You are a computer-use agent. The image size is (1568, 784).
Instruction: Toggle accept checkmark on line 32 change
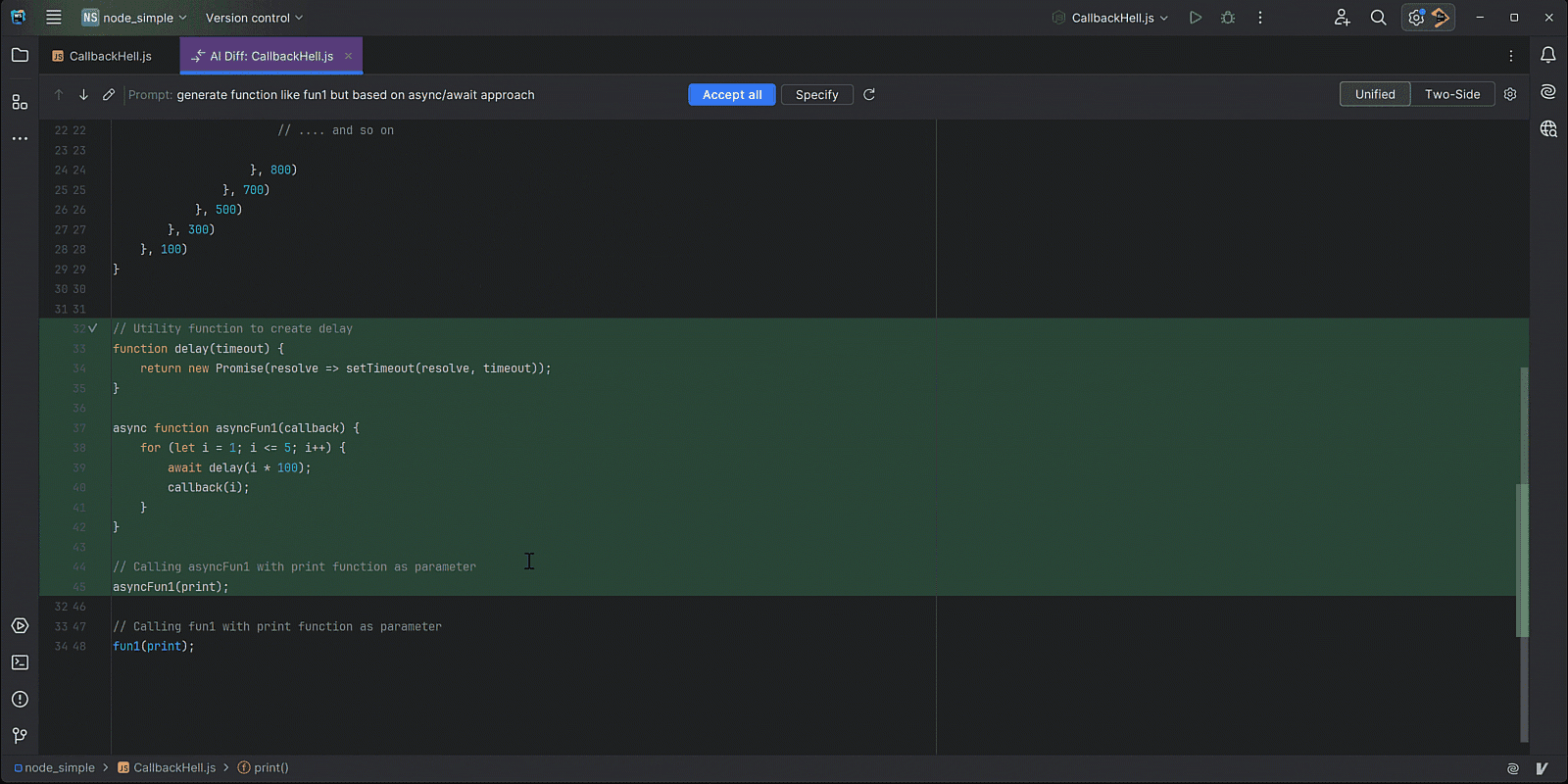(x=93, y=328)
